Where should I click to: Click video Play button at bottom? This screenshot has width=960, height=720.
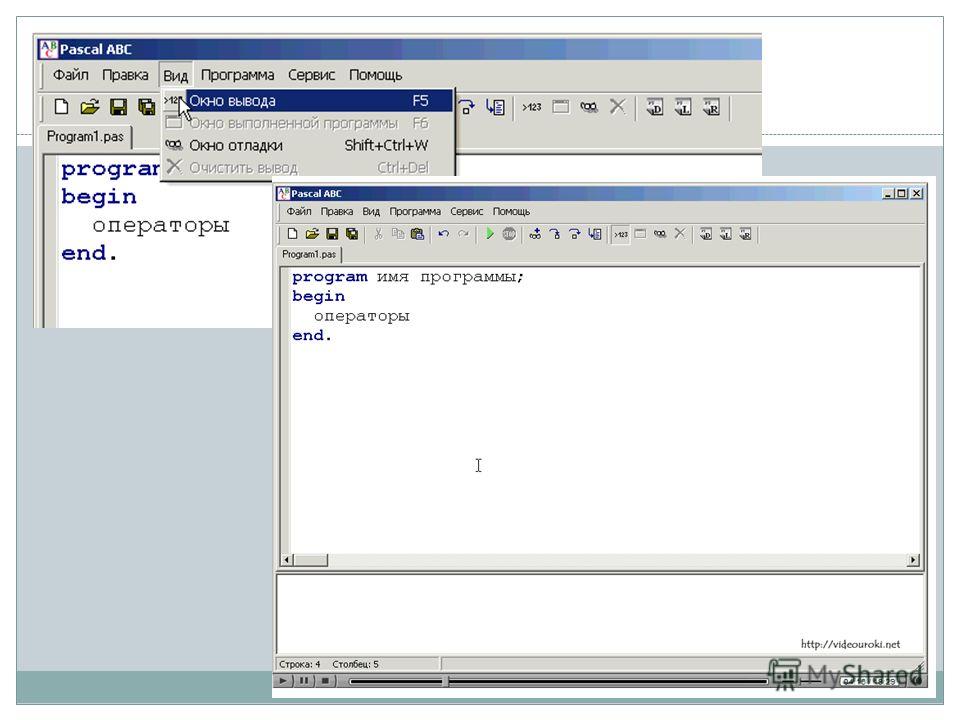click(x=282, y=680)
